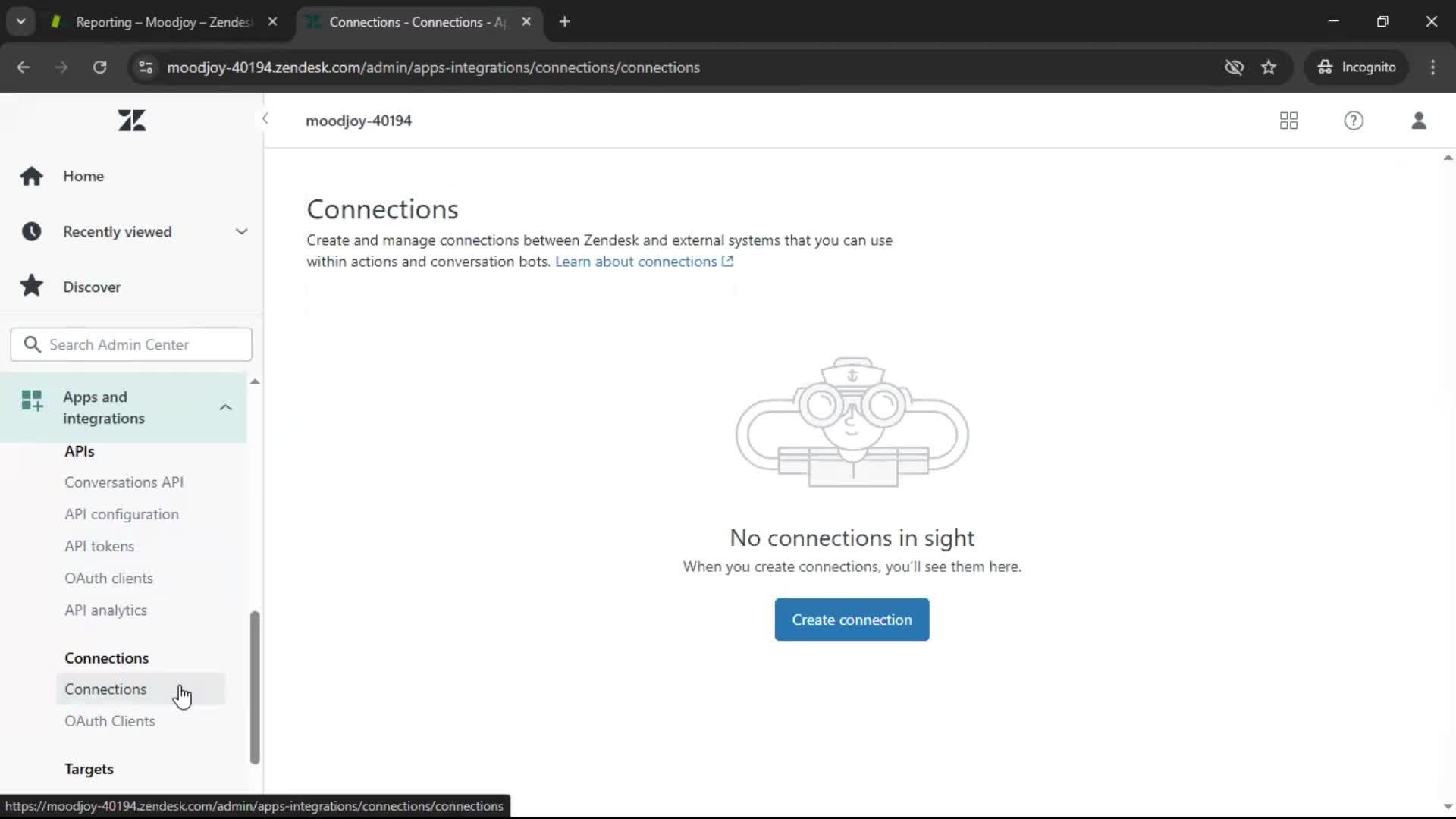Open OAuth clients under APIs

[x=108, y=578]
